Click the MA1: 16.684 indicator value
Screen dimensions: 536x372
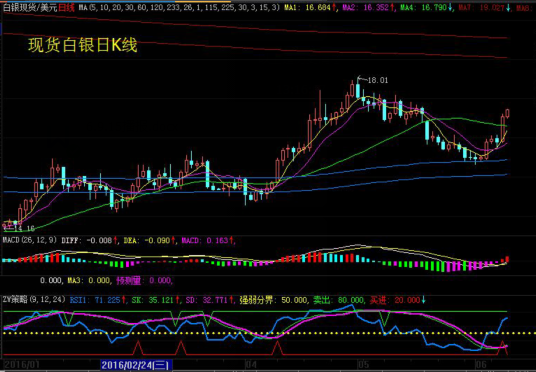pos(309,8)
